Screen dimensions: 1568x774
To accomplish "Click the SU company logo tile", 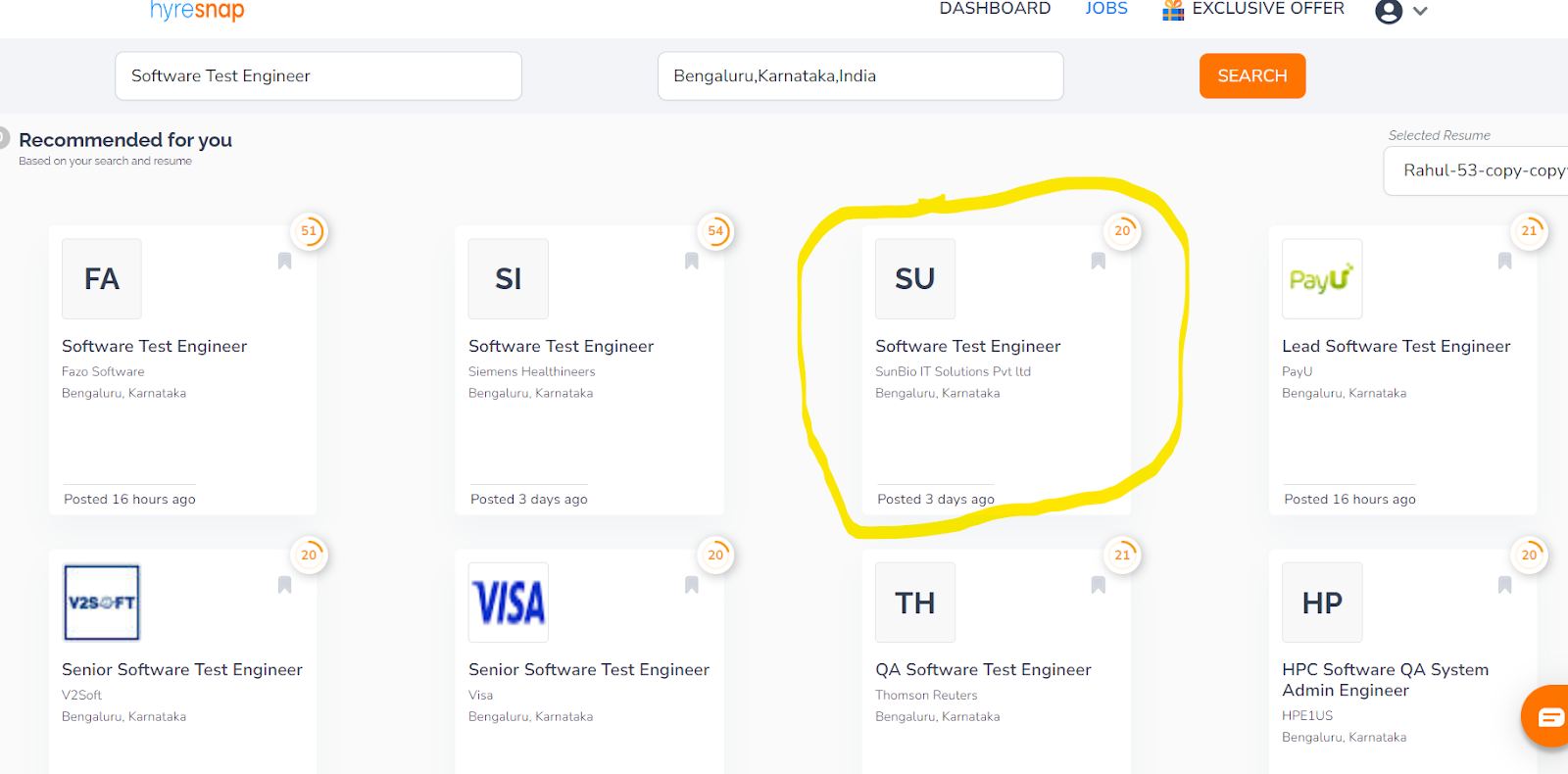I will tap(915, 279).
